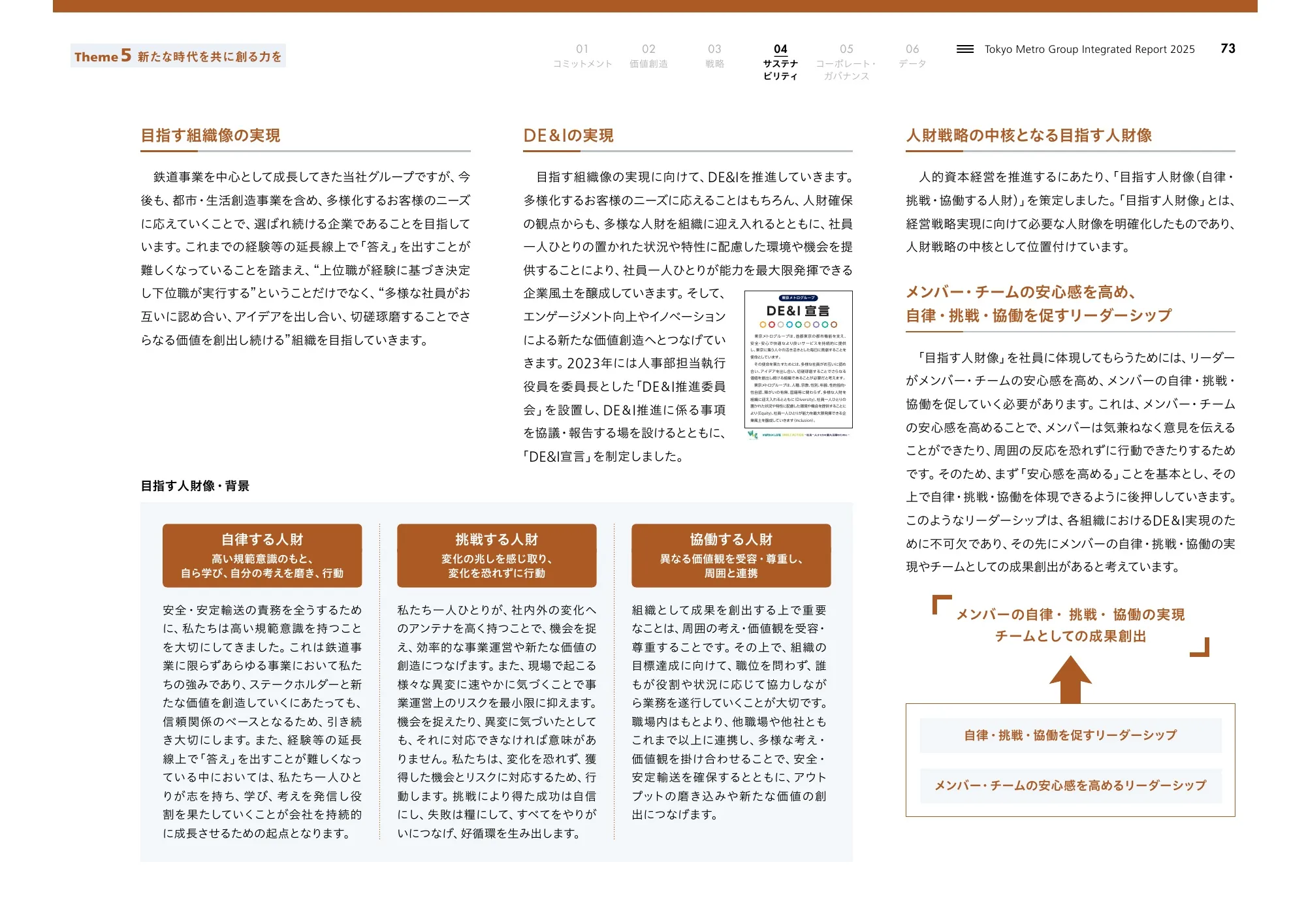Screen dimensions: 1306x924
Task: Click the upward arrow in leadership diagram
Action: [x=1070, y=680]
